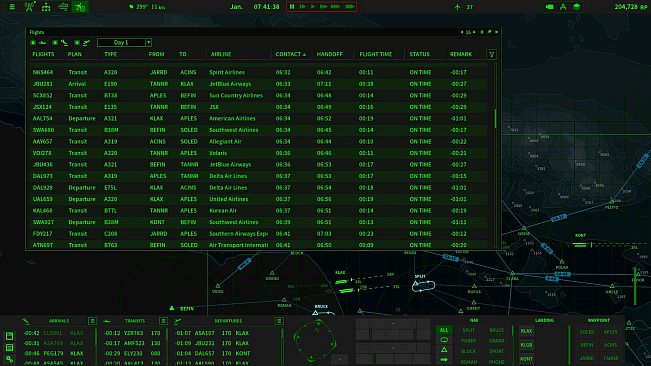Viewport: 651px width, 366px height.
Task: Open the hierarchy/organization toolbar icon
Action: click(46, 7)
